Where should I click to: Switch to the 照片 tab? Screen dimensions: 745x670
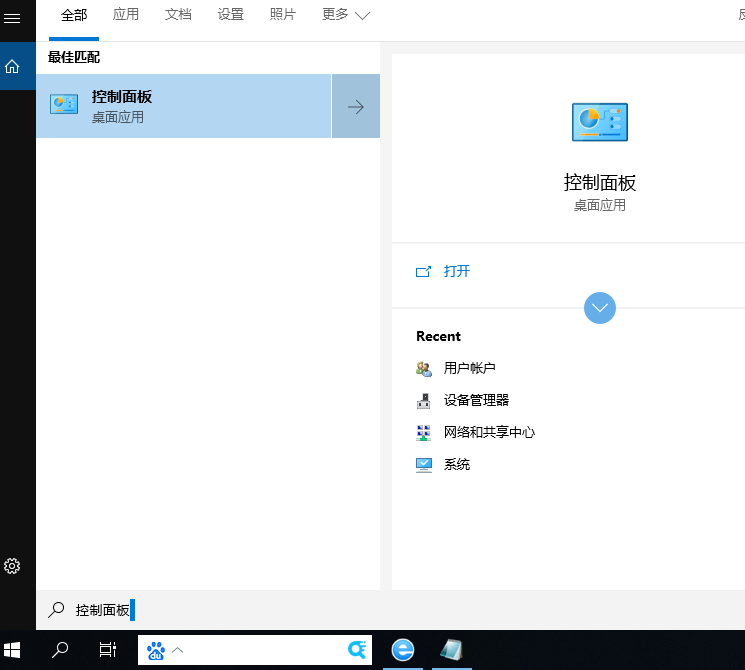click(283, 15)
